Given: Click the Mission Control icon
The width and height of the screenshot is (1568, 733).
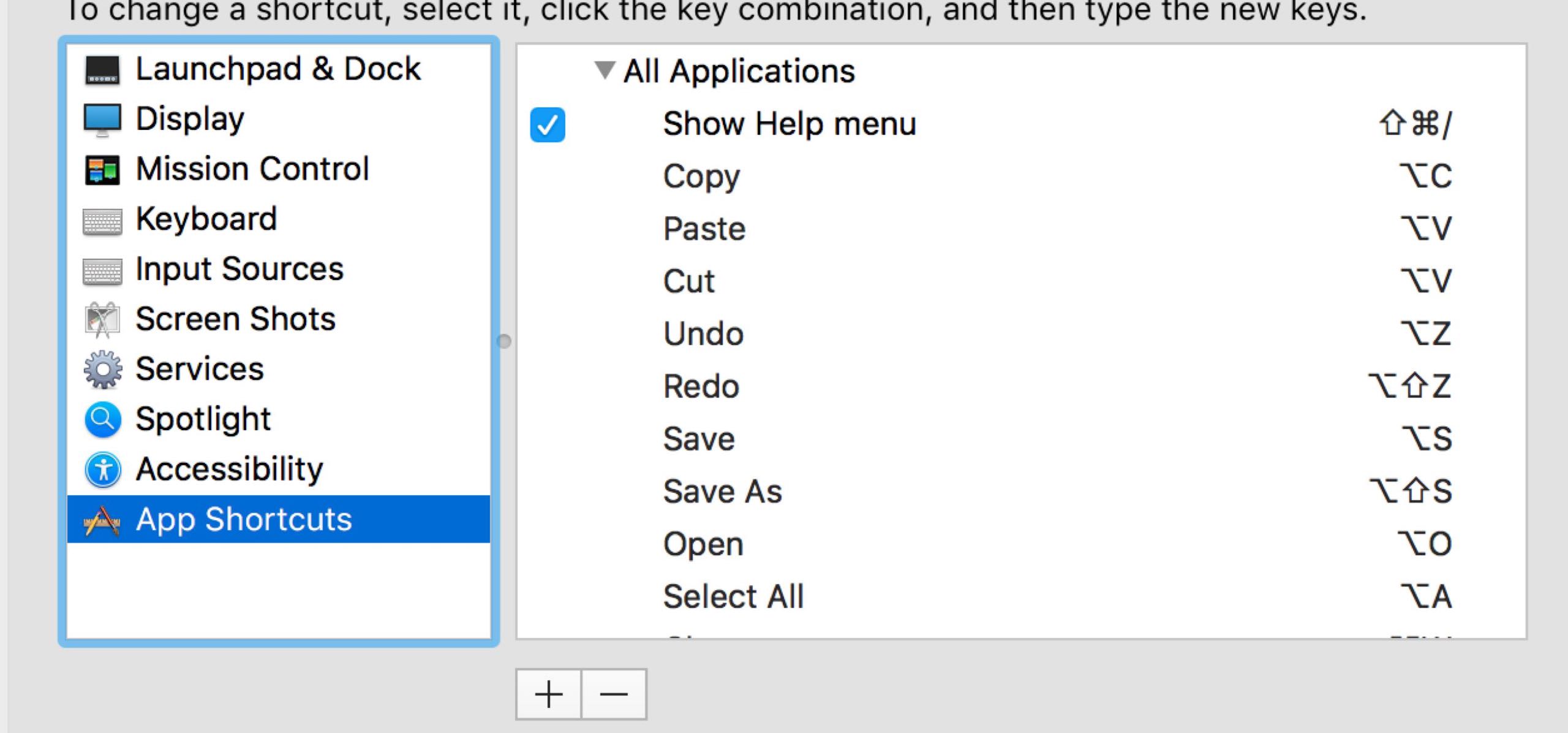Looking at the screenshot, I should (x=102, y=170).
